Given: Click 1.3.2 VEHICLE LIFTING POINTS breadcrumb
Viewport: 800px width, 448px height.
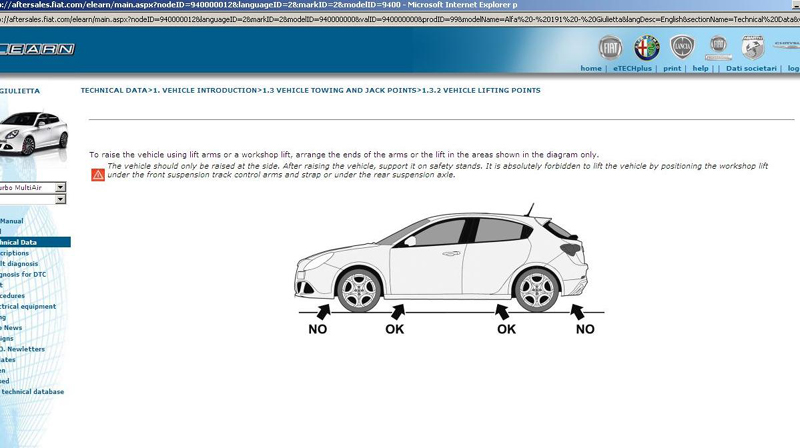Looking at the screenshot, I should [481, 90].
